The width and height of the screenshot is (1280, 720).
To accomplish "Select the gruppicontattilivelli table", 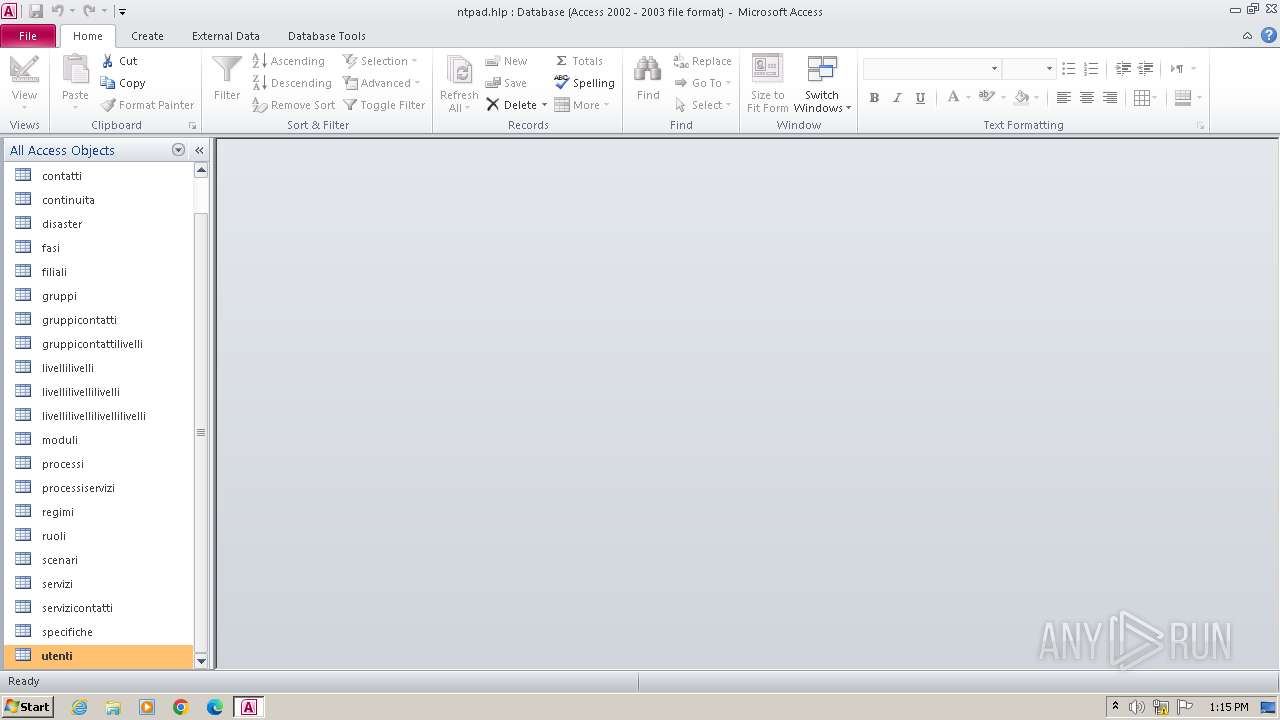I will pos(98,344).
